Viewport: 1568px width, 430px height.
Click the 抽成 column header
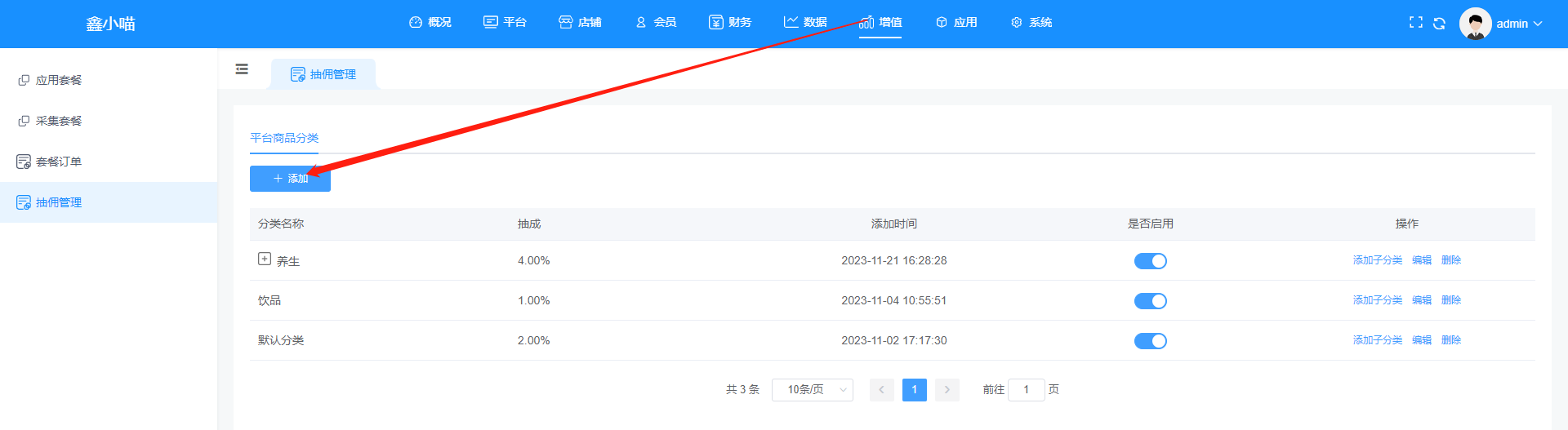click(529, 224)
